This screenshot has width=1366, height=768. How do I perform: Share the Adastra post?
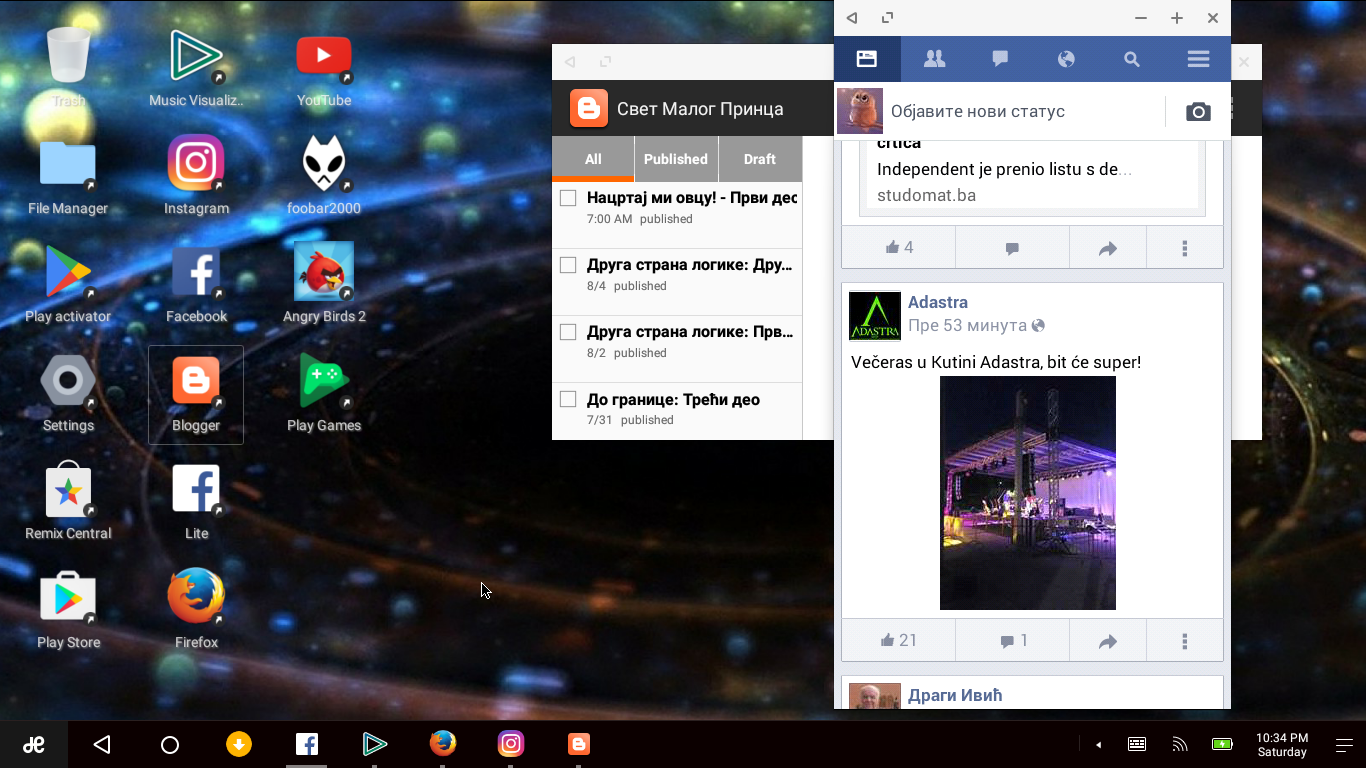pos(1107,640)
